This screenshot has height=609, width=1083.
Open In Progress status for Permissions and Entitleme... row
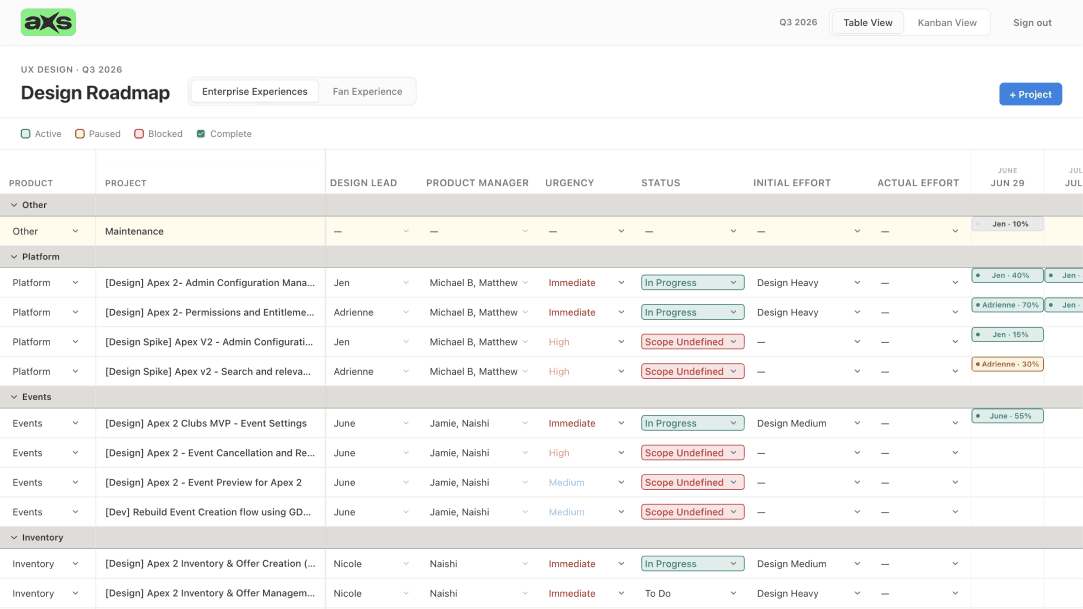(x=692, y=312)
